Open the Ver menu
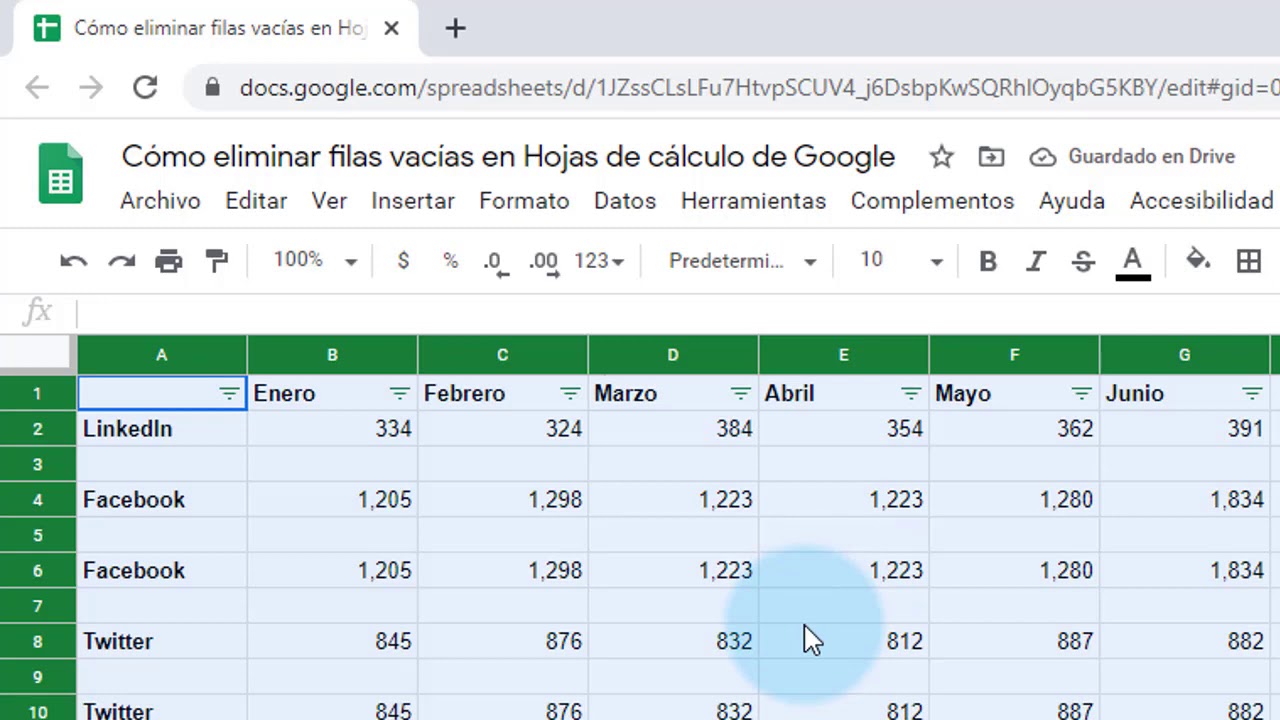The height and width of the screenshot is (720, 1280). (329, 201)
